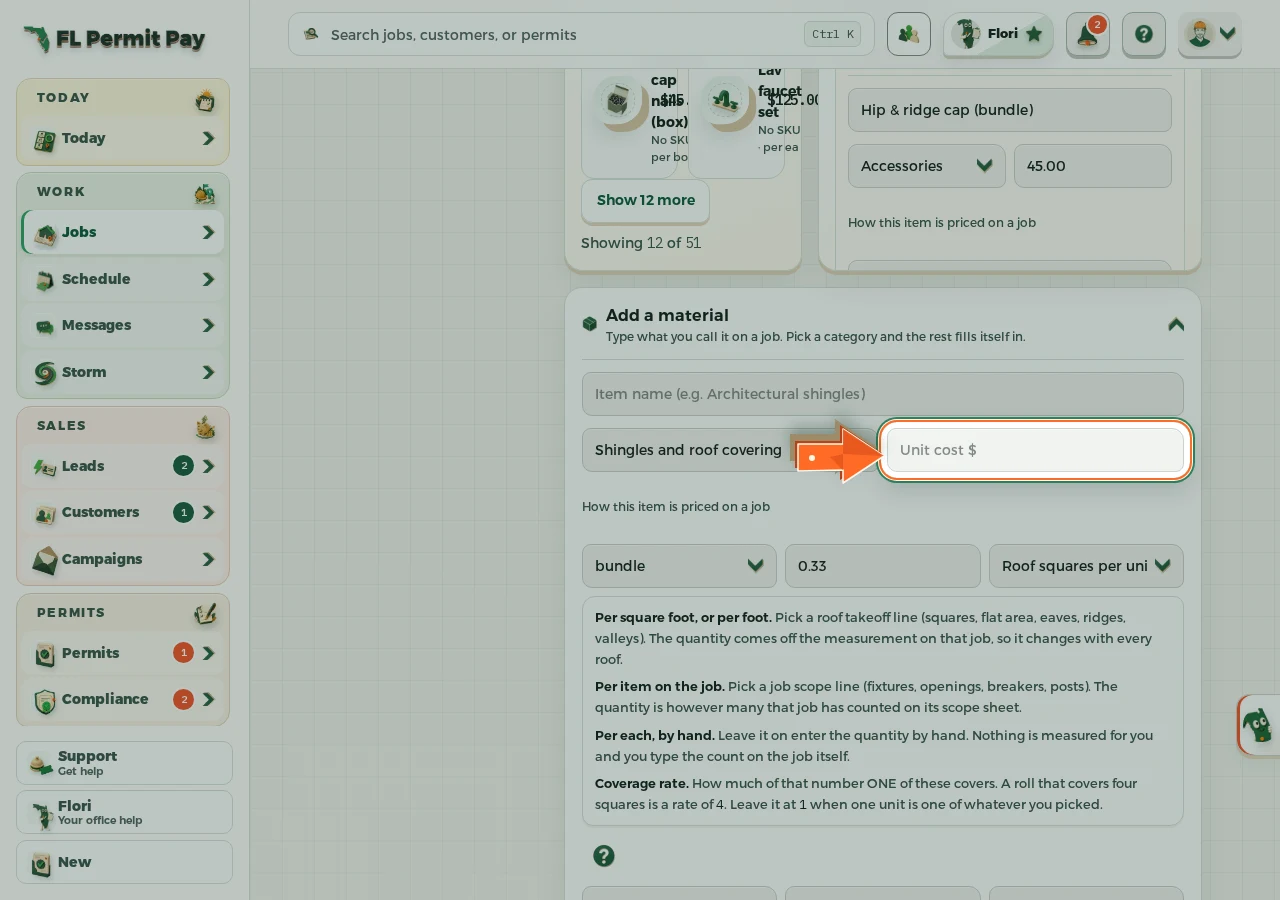The height and width of the screenshot is (900, 1280).
Task: Click the Permits section header icon
Action: [205, 614]
